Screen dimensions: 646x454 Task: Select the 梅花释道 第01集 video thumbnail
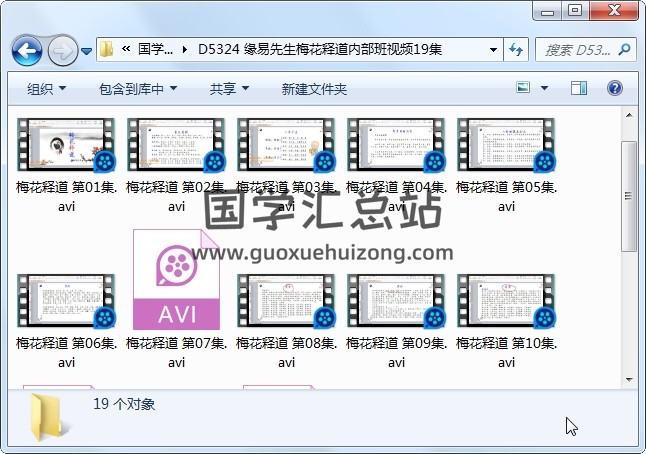coord(66,145)
